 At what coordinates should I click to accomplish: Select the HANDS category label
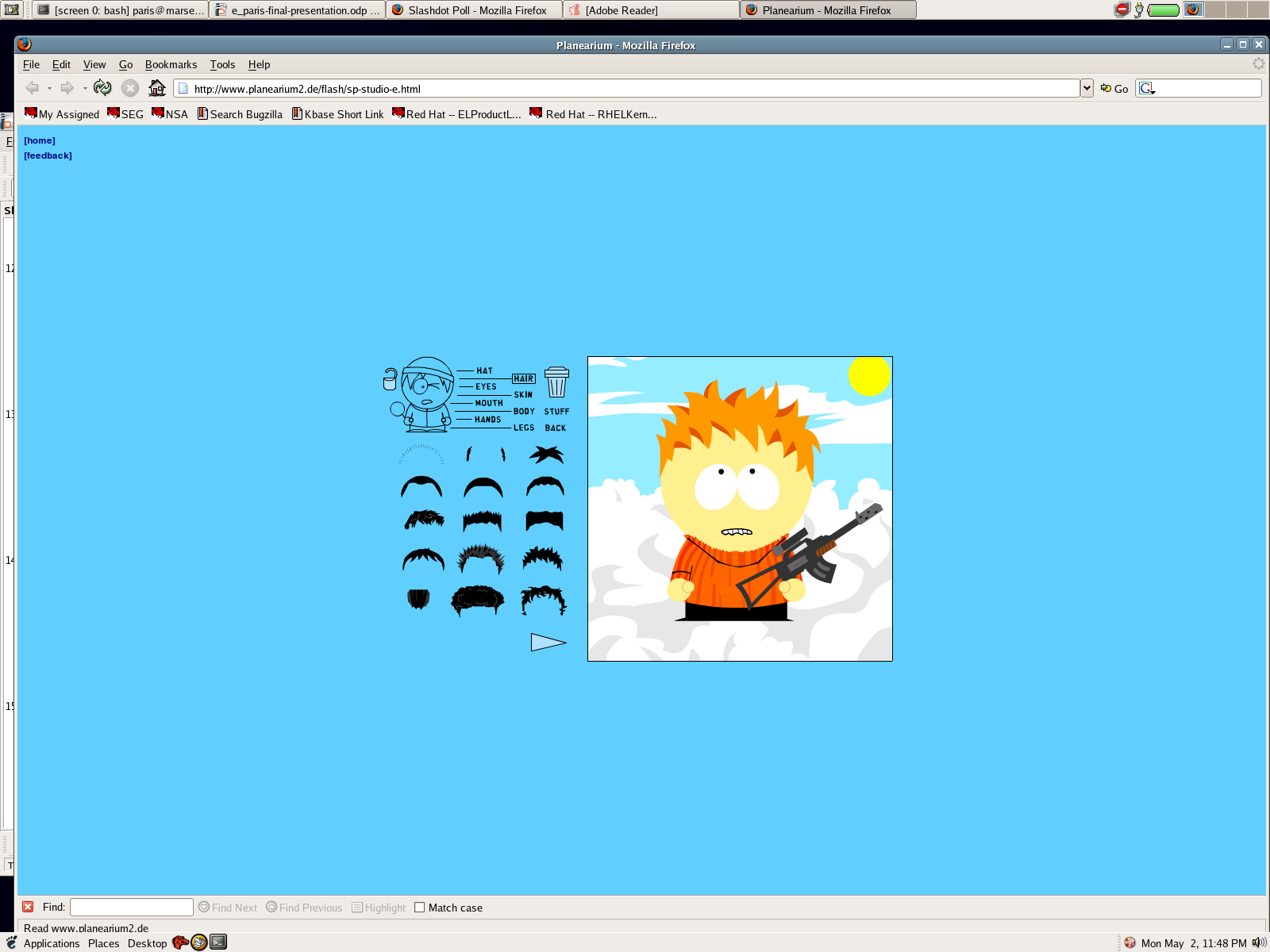[x=487, y=419]
